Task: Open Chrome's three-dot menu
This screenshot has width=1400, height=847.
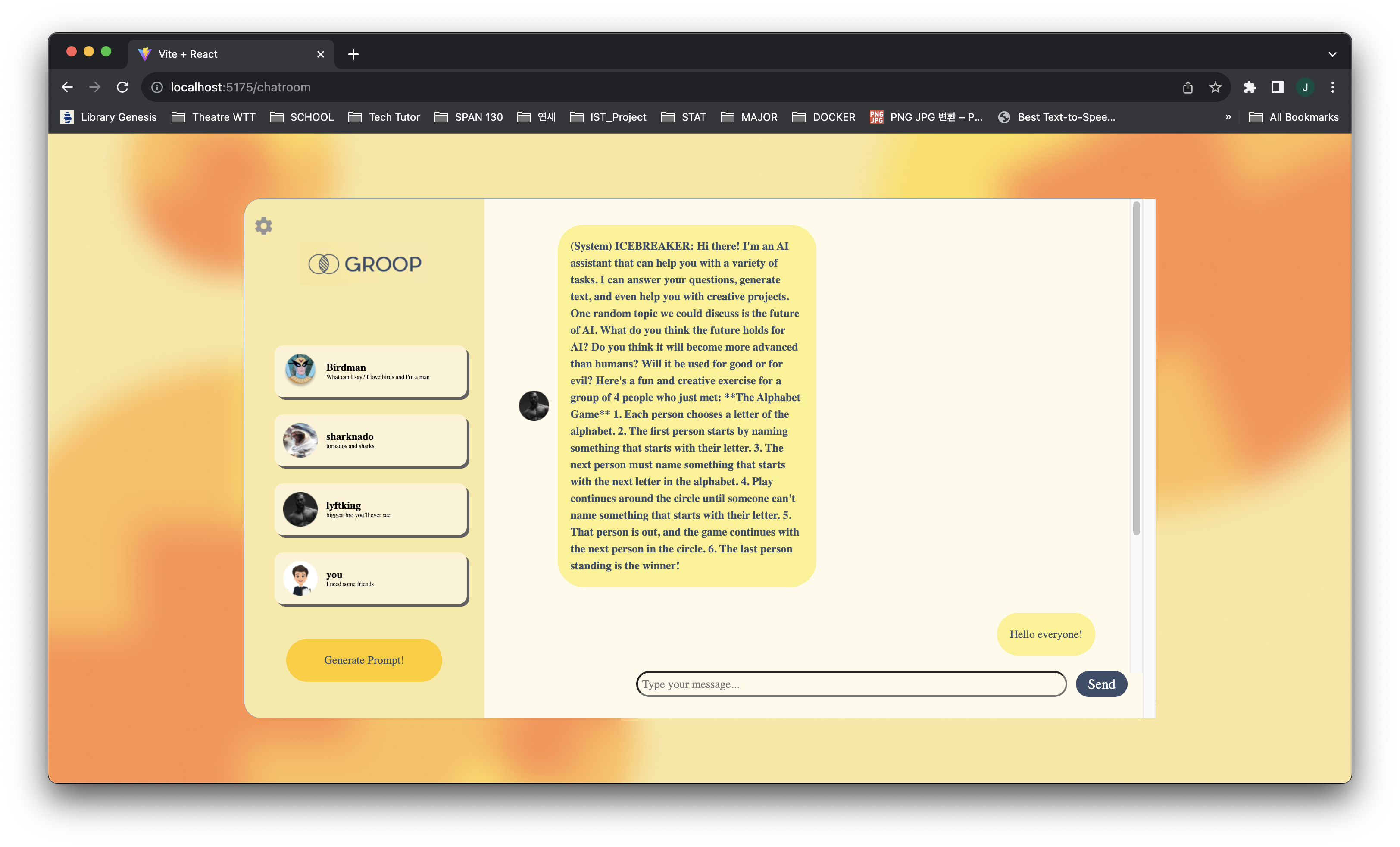Action: click(1332, 87)
